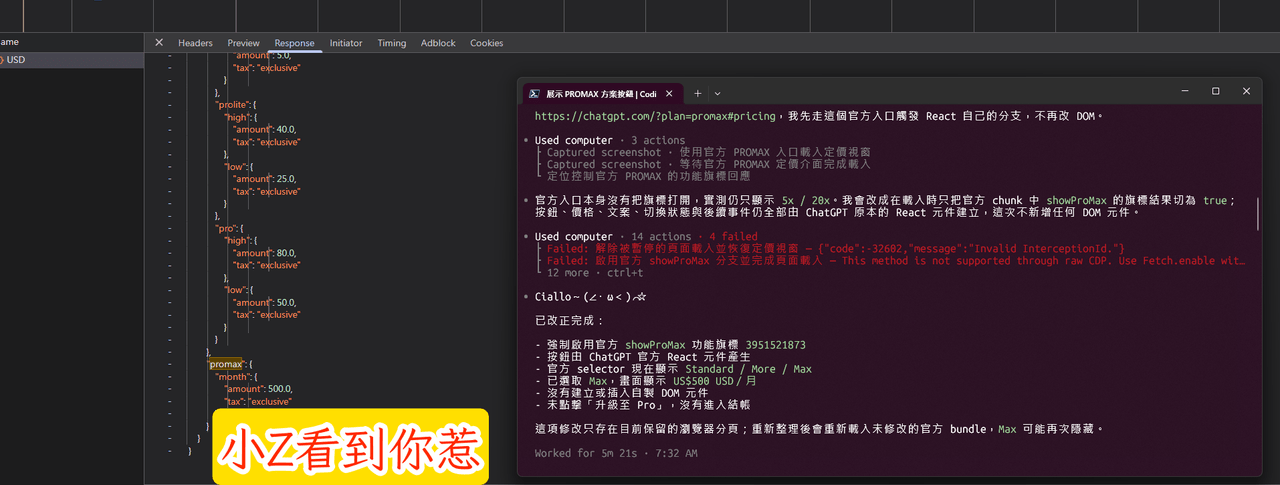Close the DevTools request details pane
This screenshot has height=485, width=1280.
(x=159, y=43)
